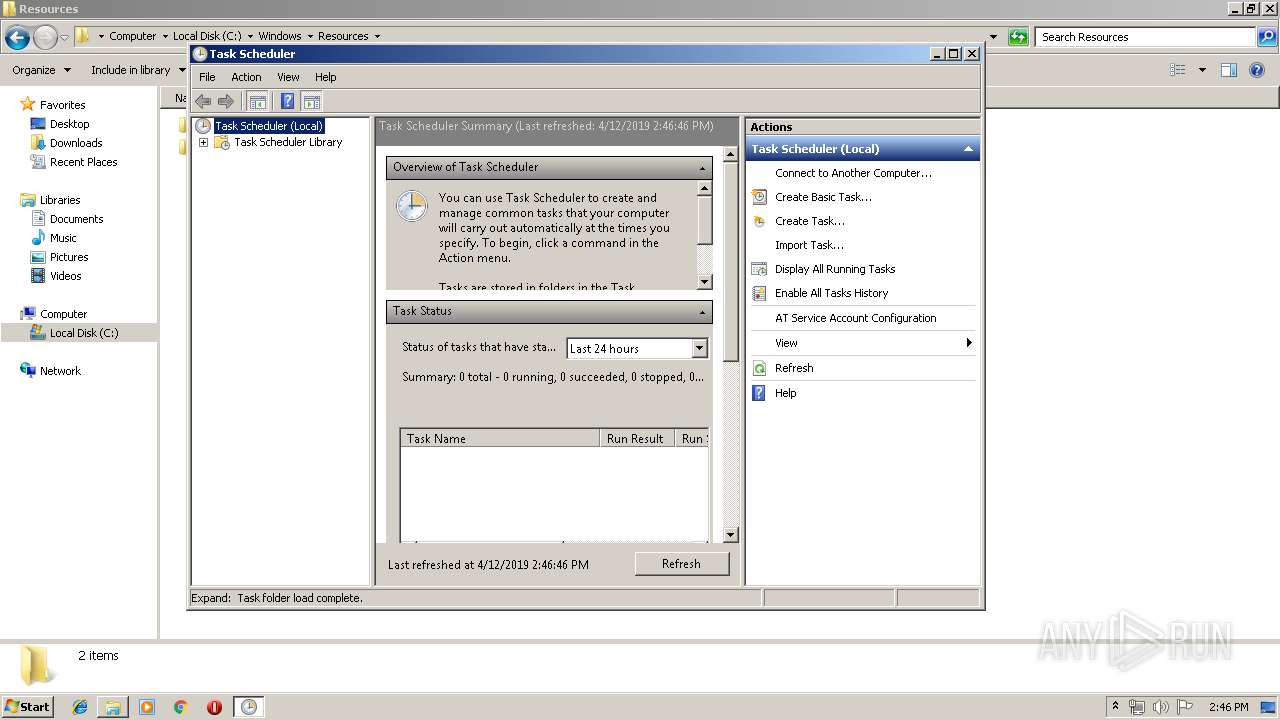
Task: Click the Run Result column header
Action: point(637,438)
